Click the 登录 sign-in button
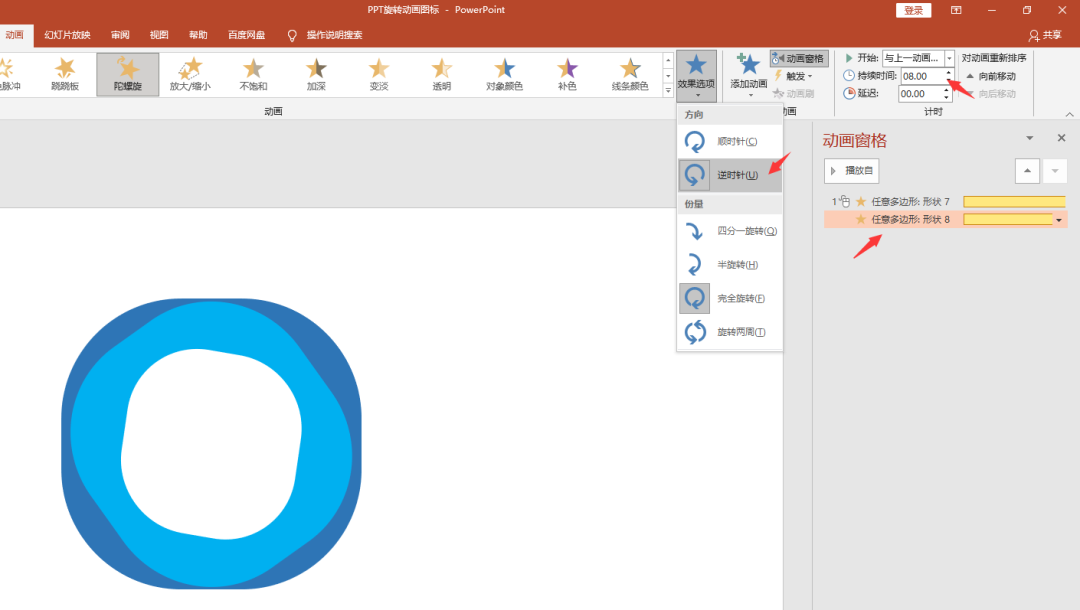Screen dimensions: 1080x610 tap(913, 10)
